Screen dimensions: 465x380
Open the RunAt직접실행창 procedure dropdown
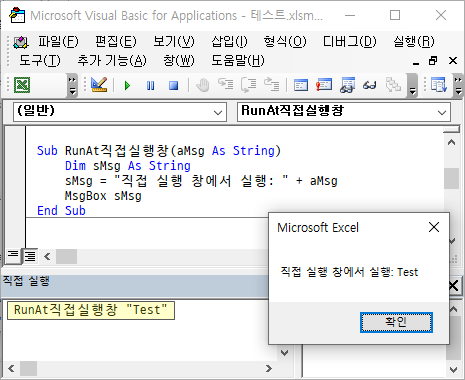click(344, 112)
